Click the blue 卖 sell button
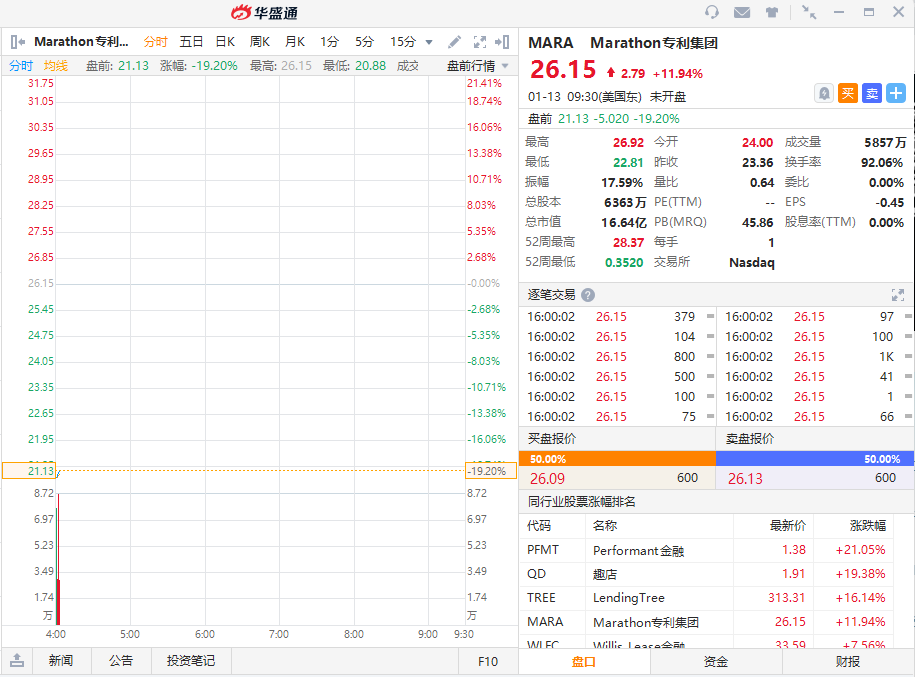 point(871,93)
